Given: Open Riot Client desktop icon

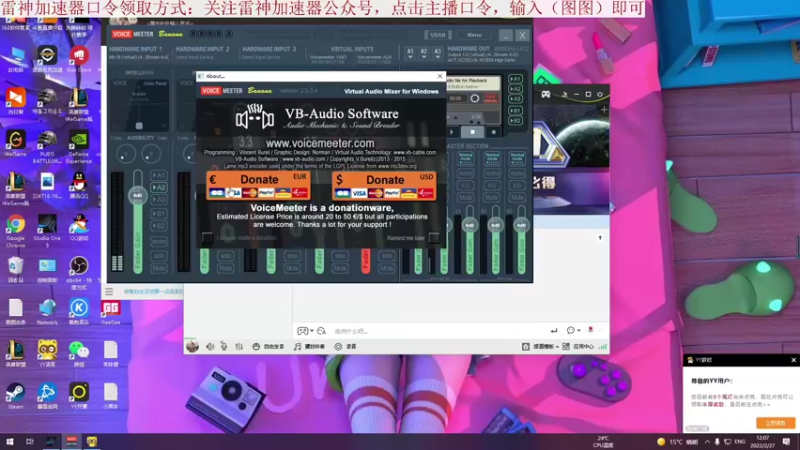Looking at the screenshot, I should (x=79, y=59).
